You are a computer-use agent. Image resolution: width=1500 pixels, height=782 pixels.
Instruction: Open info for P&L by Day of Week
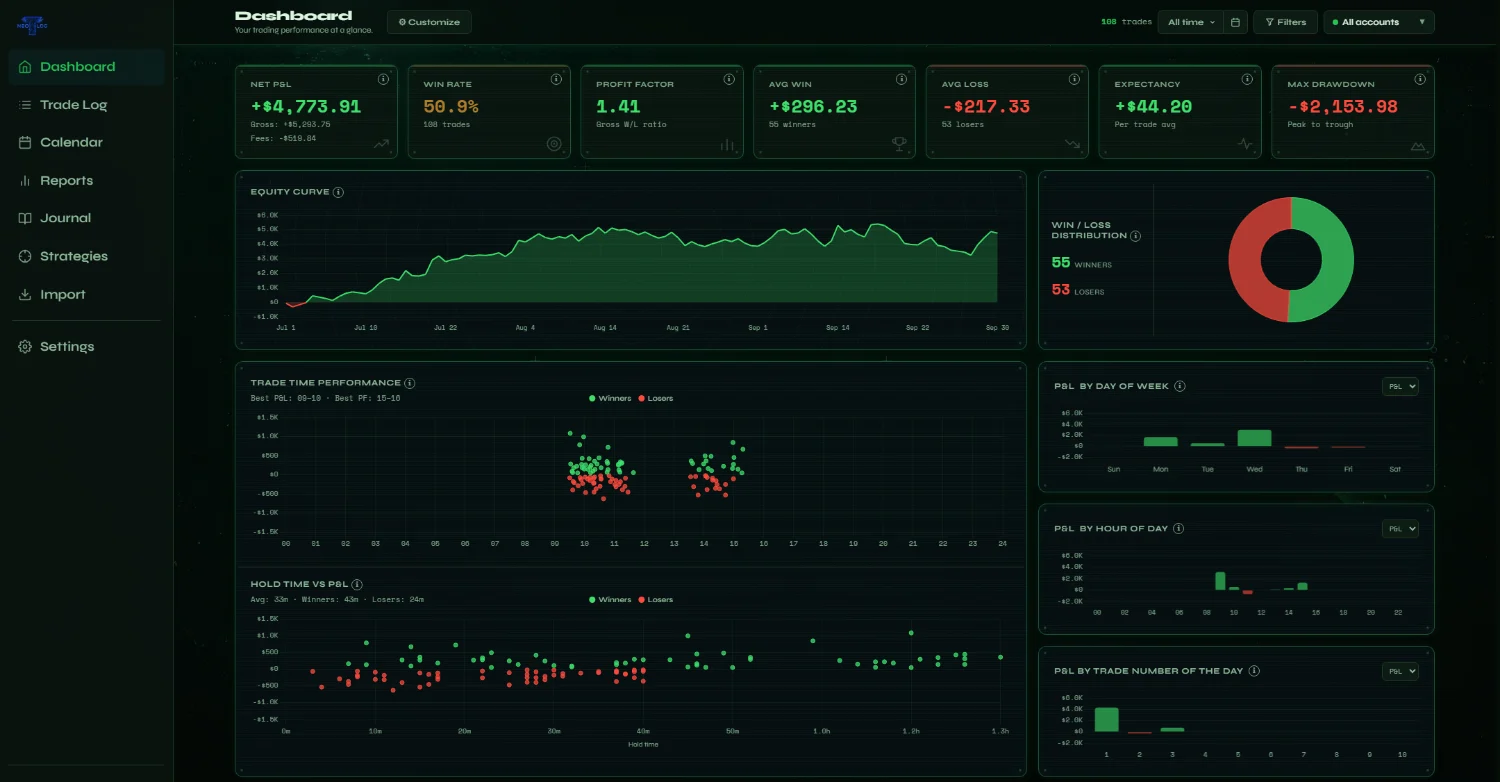[x=1180, y=386]
